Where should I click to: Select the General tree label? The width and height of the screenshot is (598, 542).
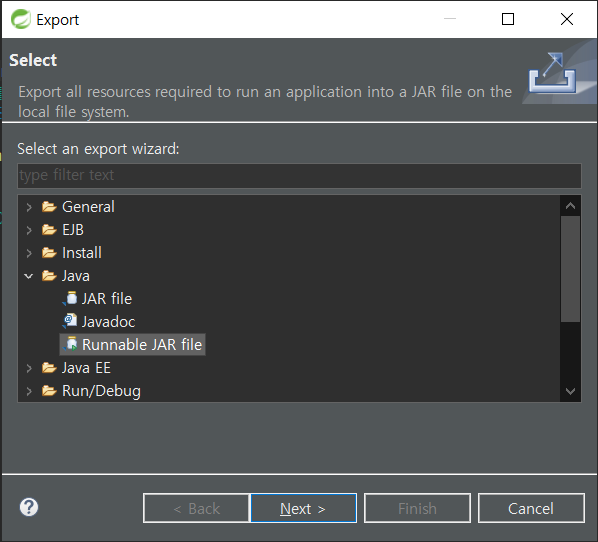point(88,207)
